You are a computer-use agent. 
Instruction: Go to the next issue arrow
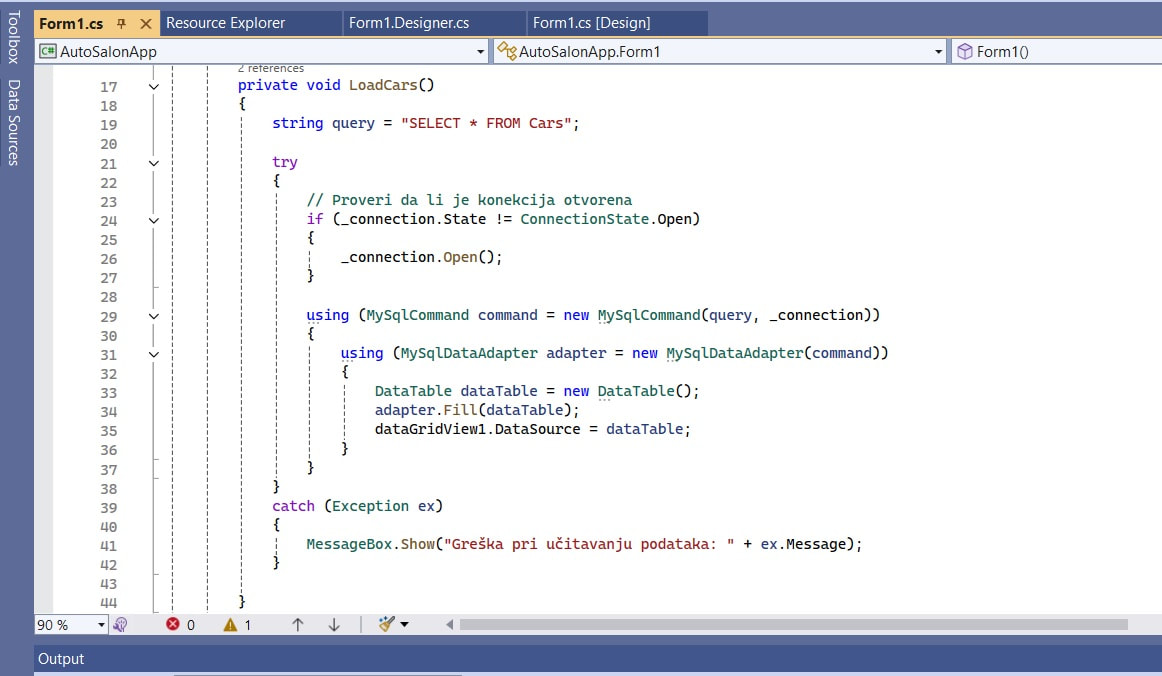tap(334, 625)
